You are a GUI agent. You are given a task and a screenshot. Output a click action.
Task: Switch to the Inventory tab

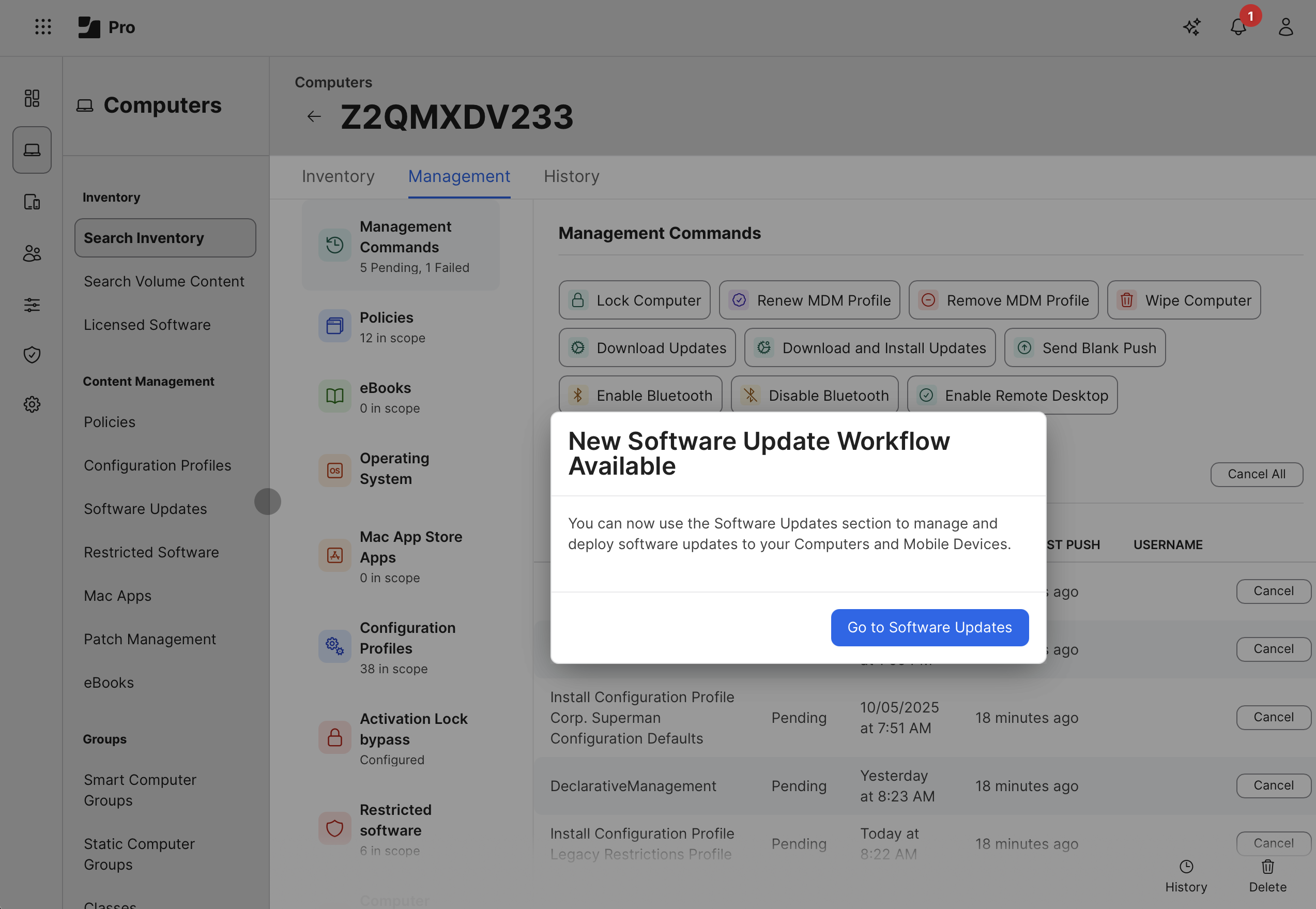coord(338,176)
